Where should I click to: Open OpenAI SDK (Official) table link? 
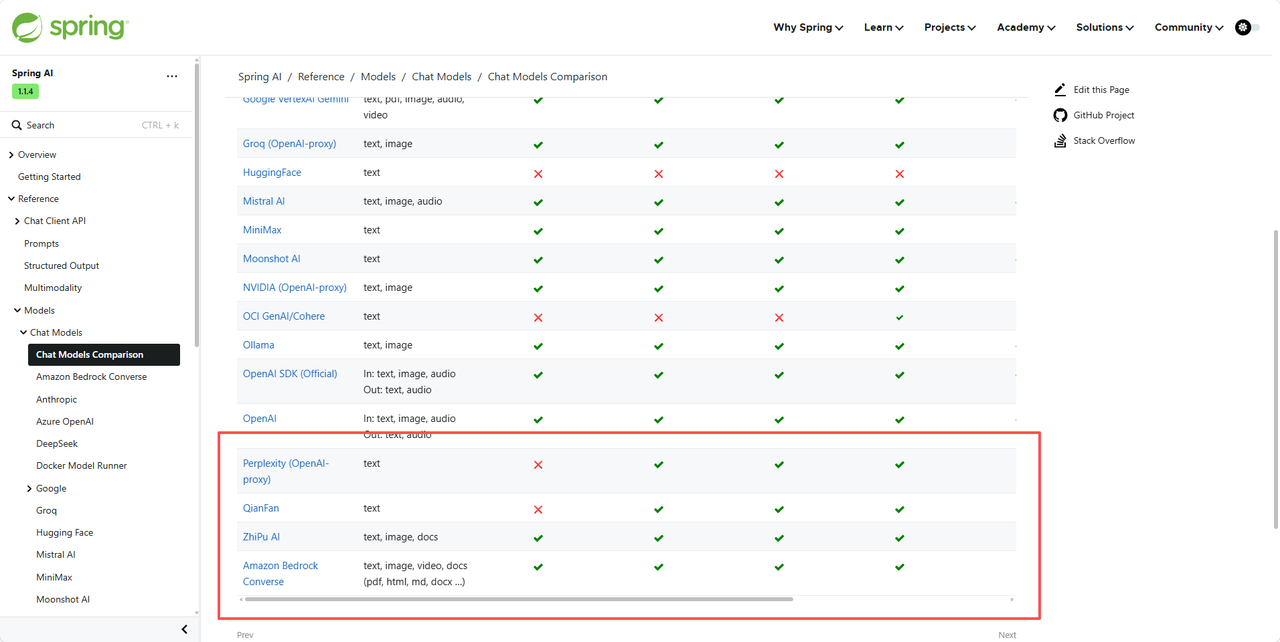[x=290, y=374]
